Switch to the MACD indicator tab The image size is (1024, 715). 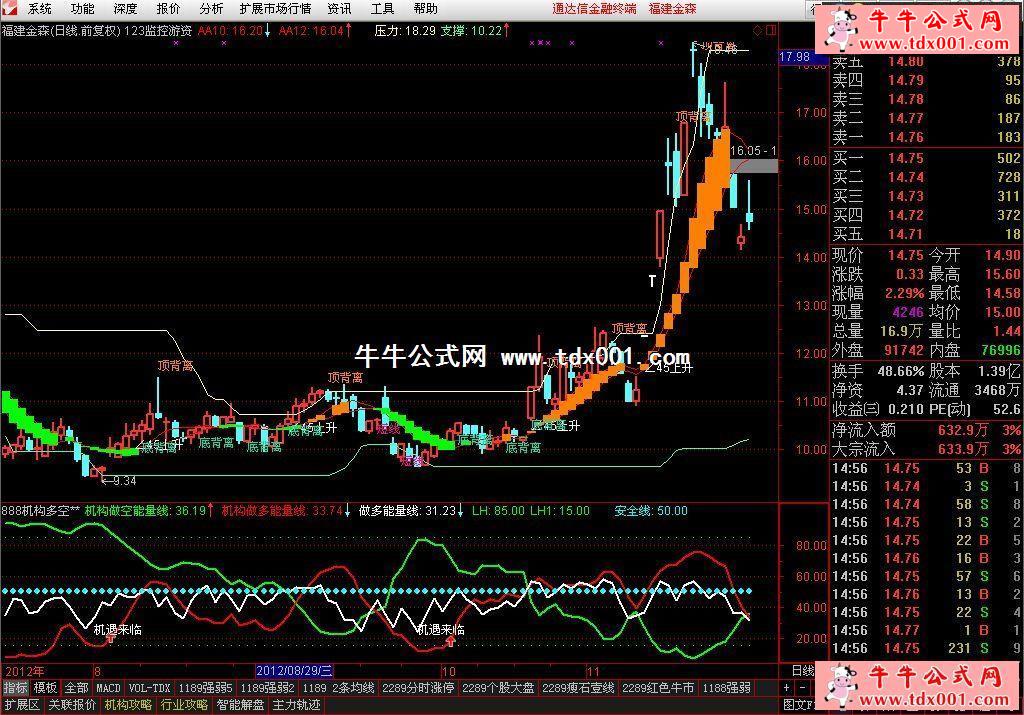pos(108,688)
